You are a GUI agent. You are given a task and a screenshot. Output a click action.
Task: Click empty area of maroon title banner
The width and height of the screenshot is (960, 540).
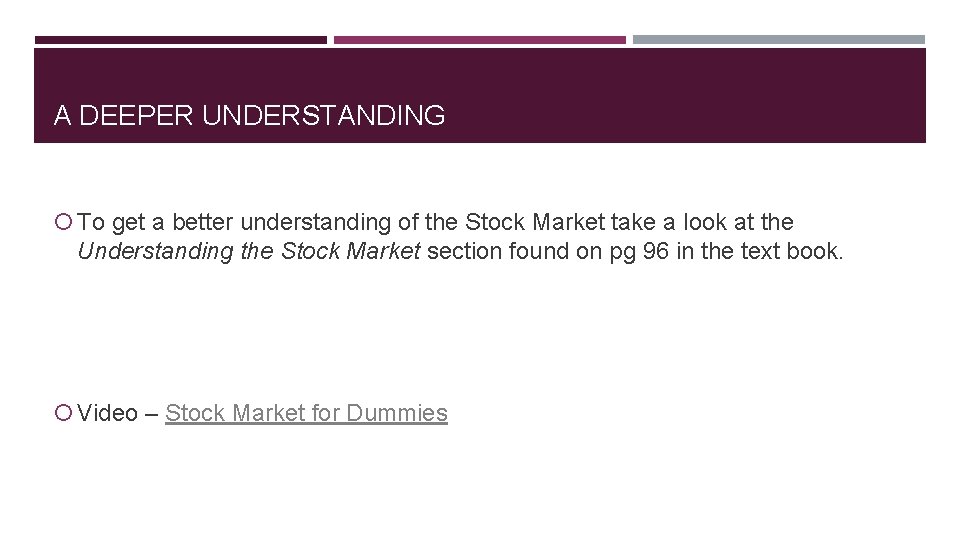[686, 96]
